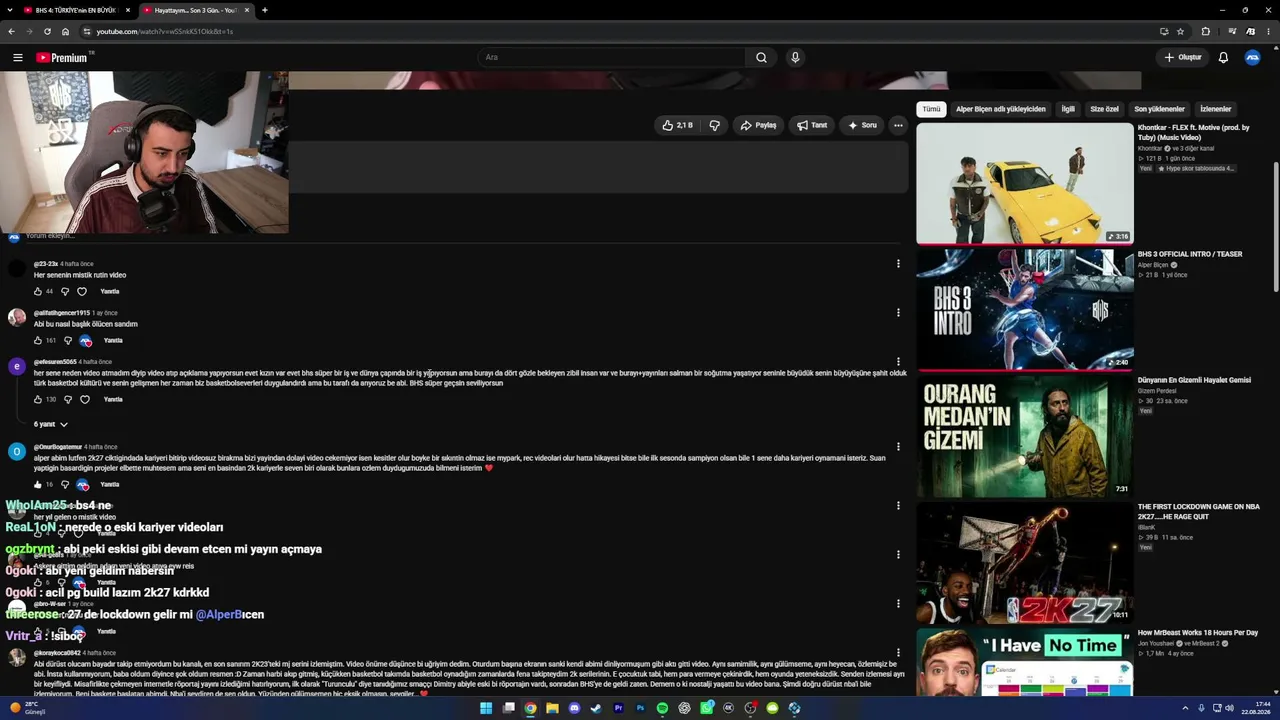Open Discord from the taskbar

574,708
